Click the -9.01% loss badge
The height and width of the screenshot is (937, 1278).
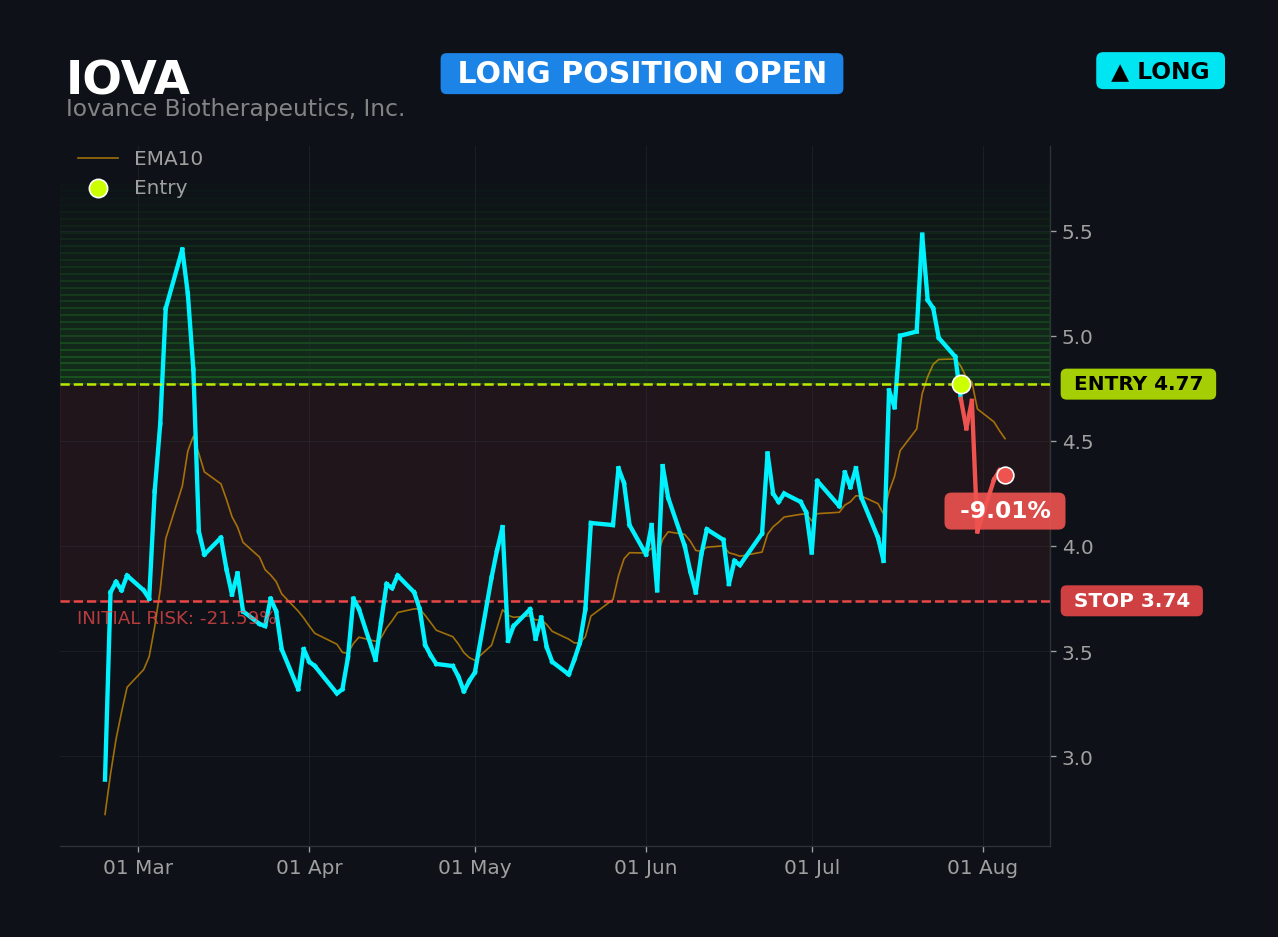pos(1005,511)
